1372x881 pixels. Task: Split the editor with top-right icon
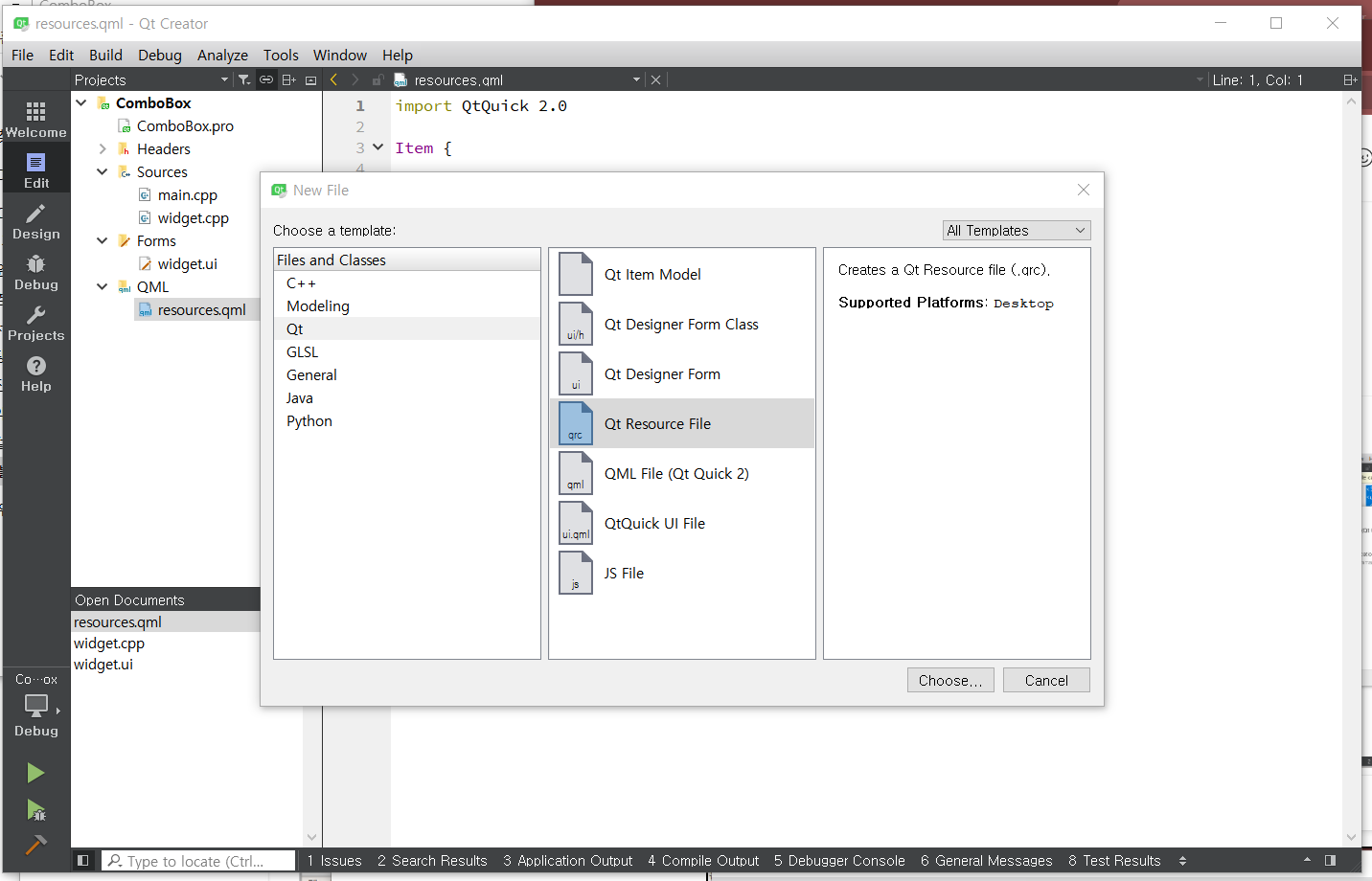1350,80
